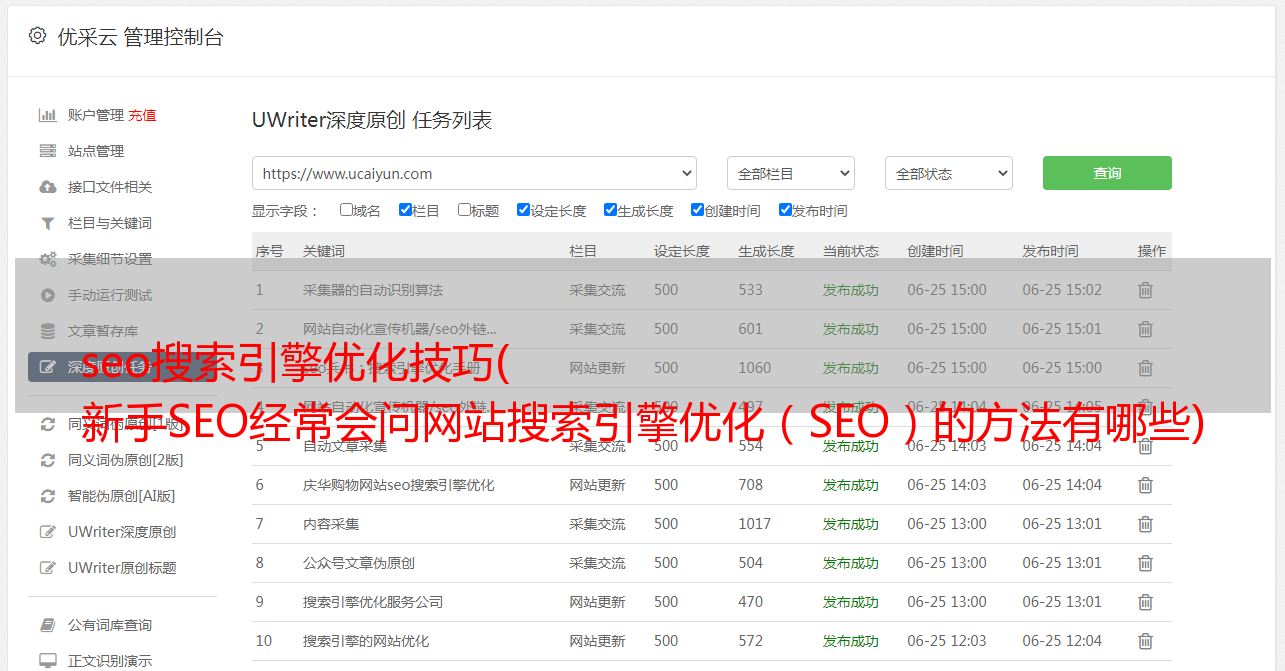The width and height of the screenshot is (1285, 671).
Task: Click the play icon for 手动运行测试
Action: coord(47,295)
